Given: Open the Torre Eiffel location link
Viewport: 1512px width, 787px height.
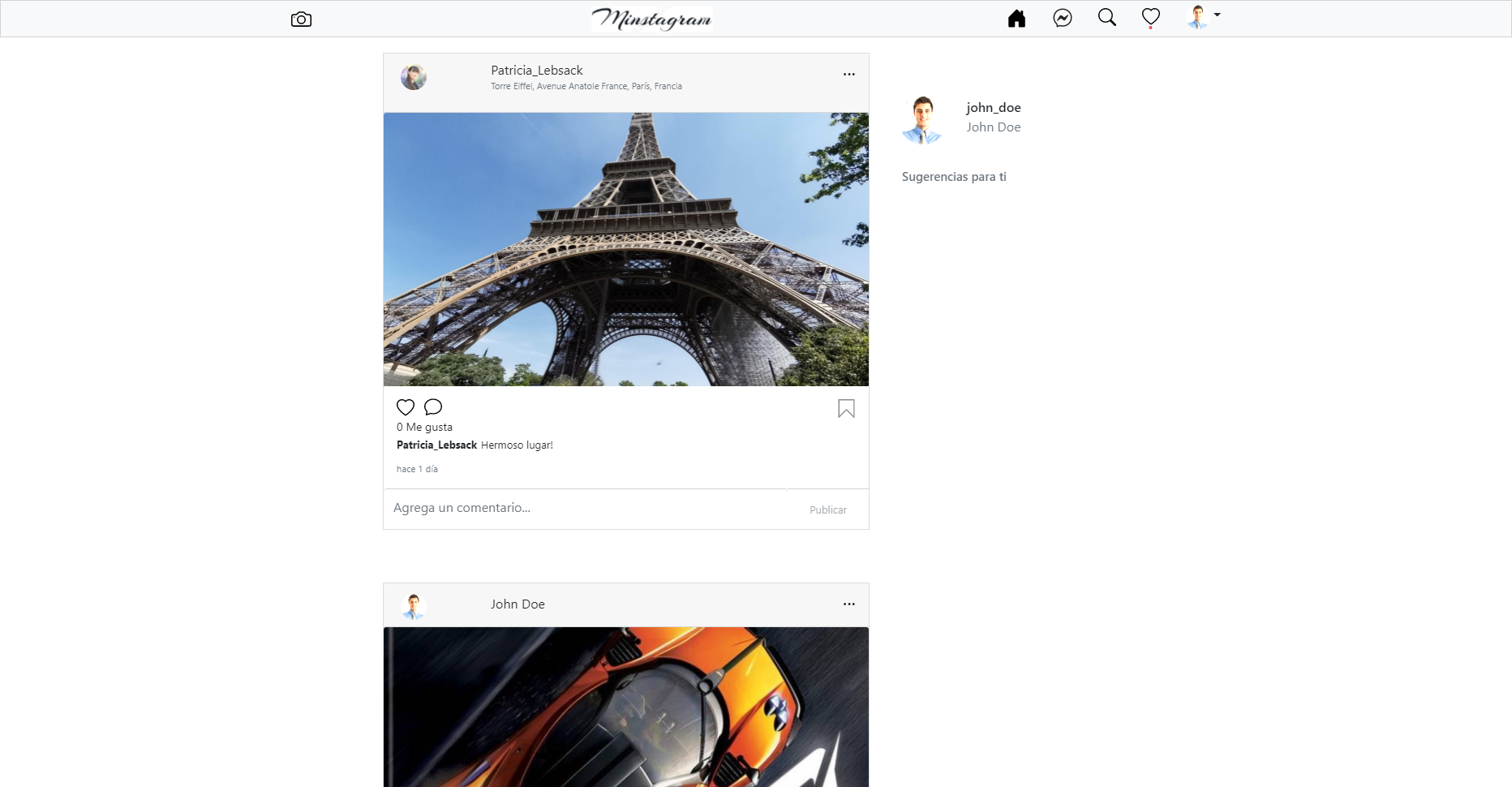Looking at the screenshot, I should pos(586,86).
